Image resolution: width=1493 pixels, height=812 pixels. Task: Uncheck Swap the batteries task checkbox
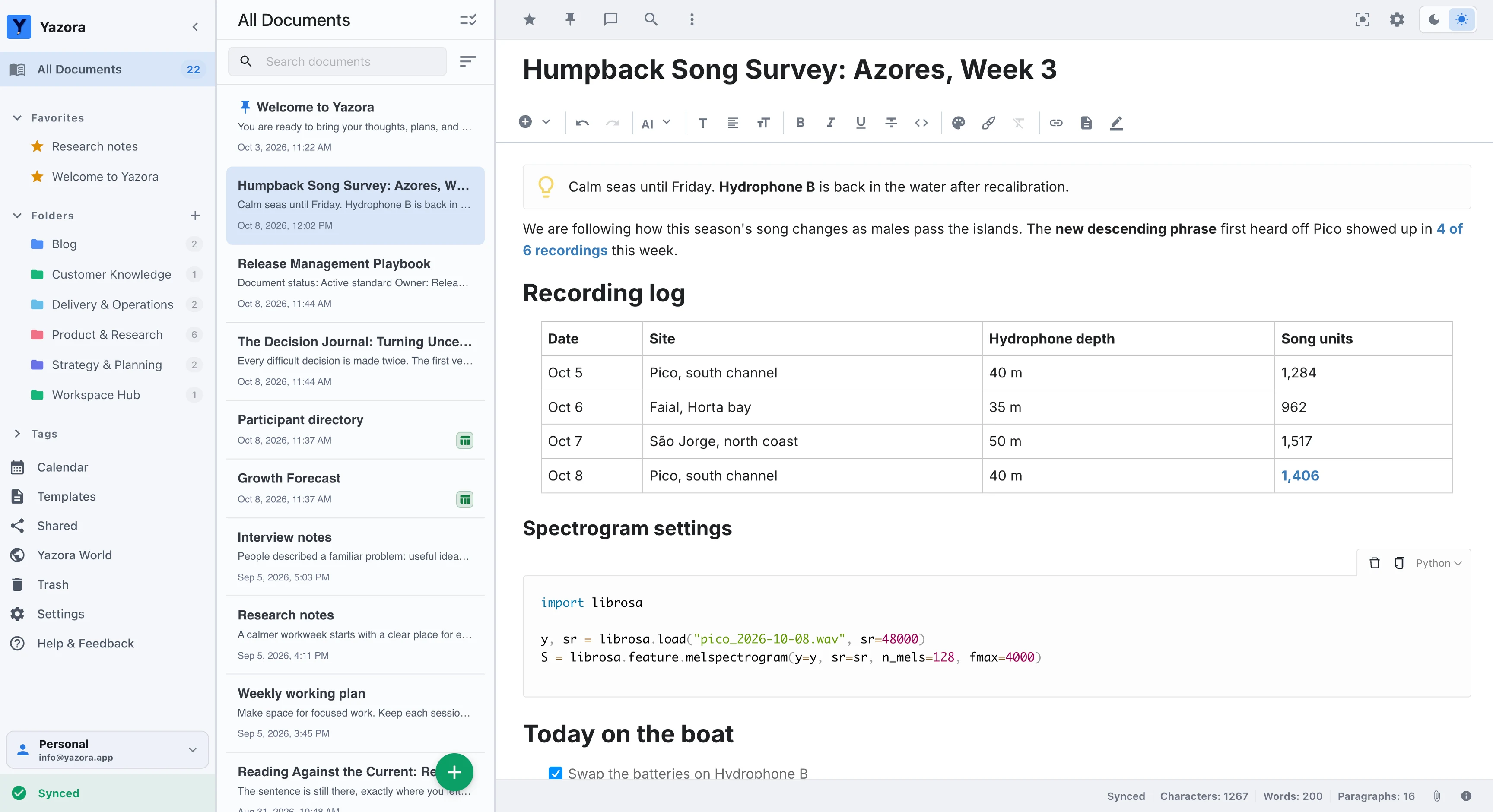[555, 773]
